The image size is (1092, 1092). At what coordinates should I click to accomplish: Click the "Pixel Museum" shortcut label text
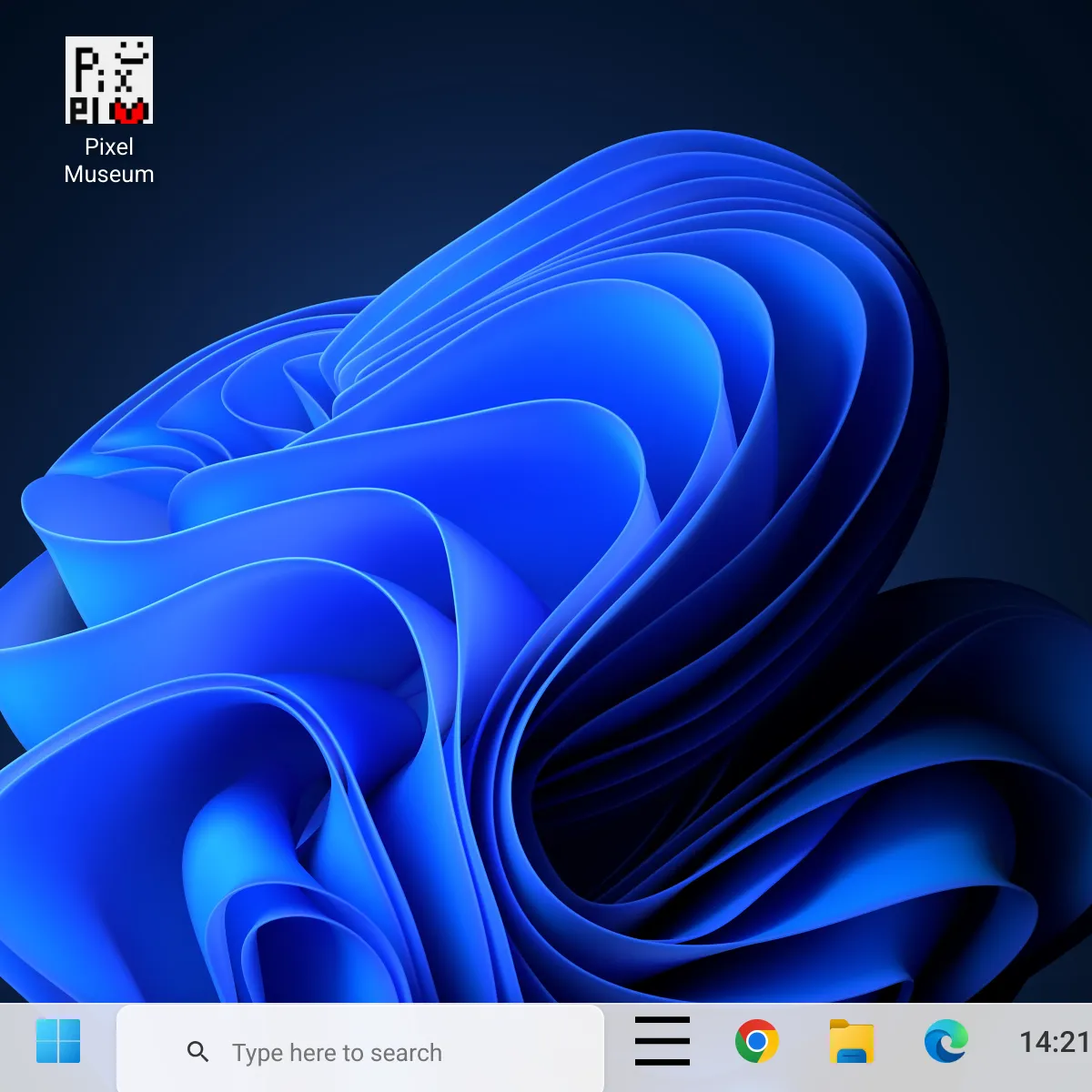coord(108,161)
